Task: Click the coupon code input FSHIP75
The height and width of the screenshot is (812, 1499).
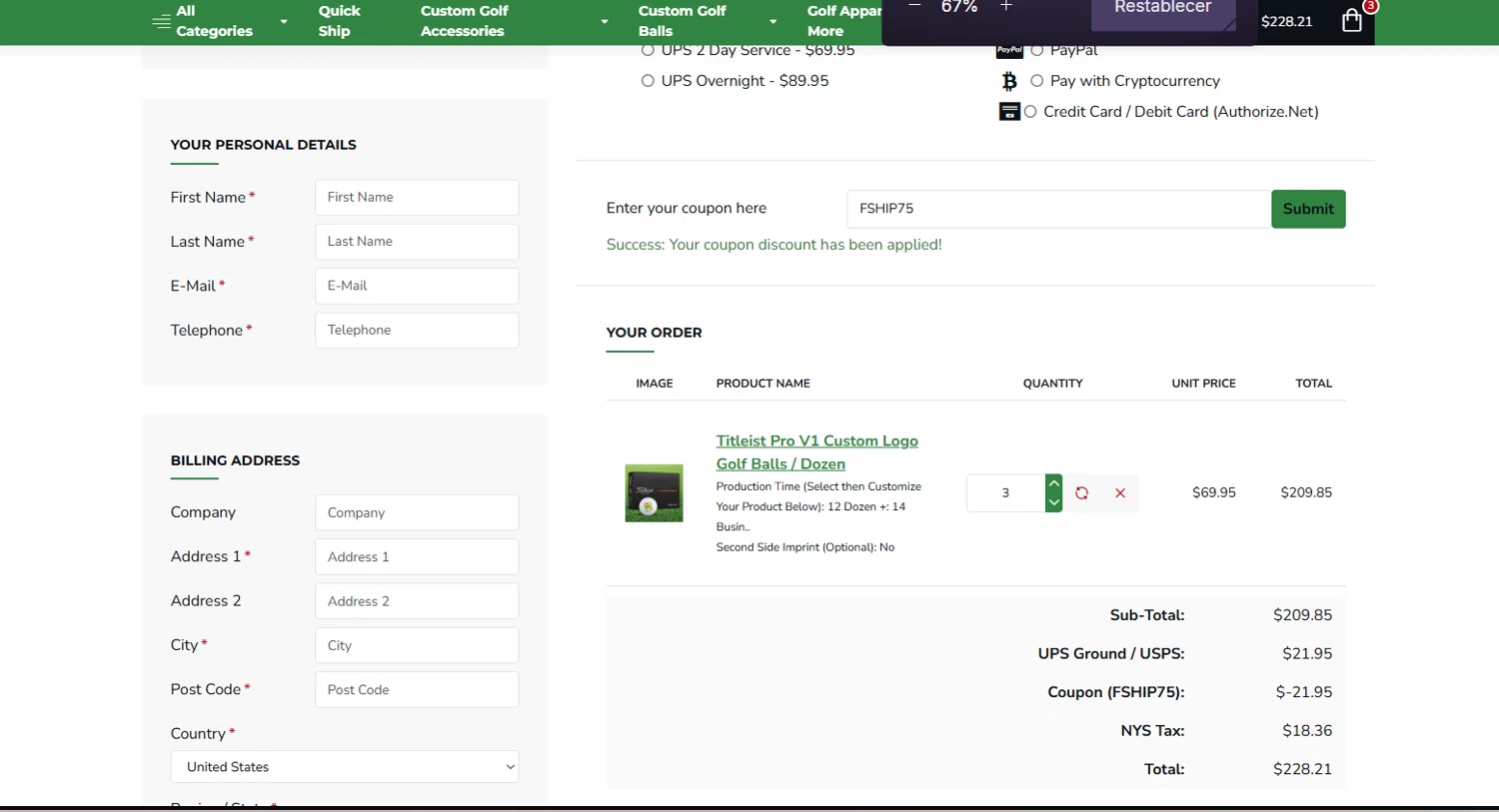Action: [x=1058, y=209]
